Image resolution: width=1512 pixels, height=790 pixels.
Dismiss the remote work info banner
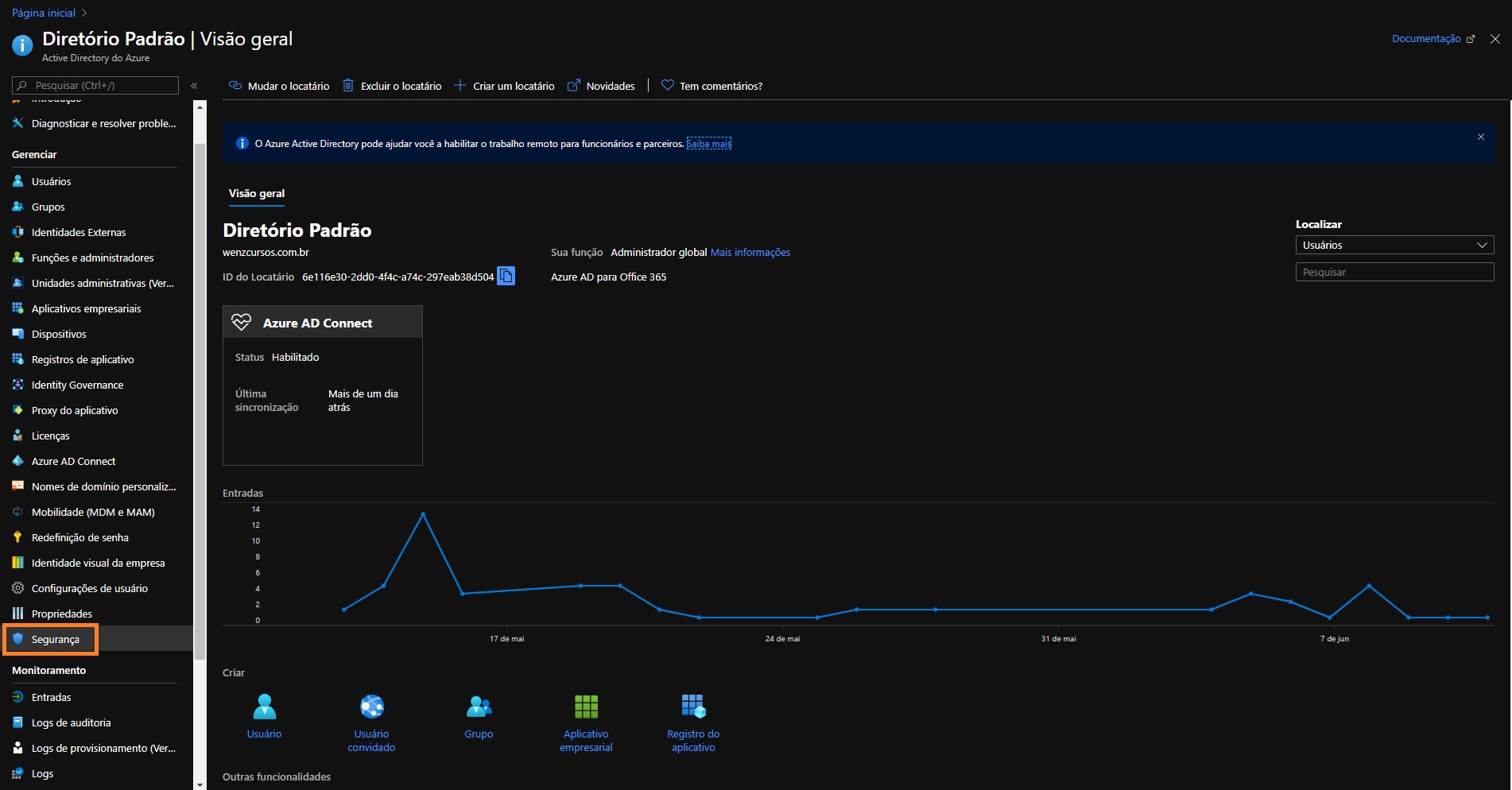[1481, 137]
